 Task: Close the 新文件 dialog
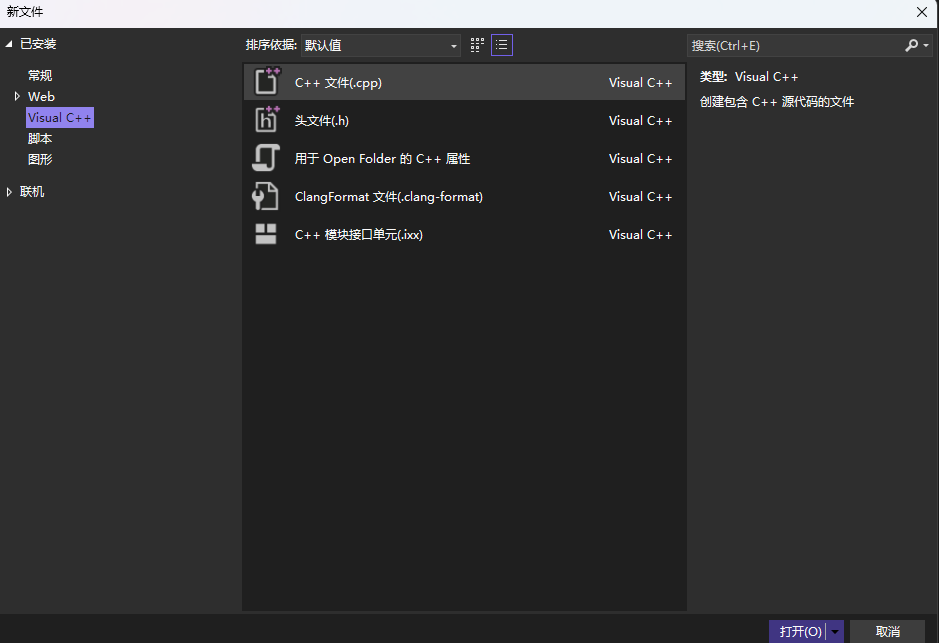(x=922, y=12)
